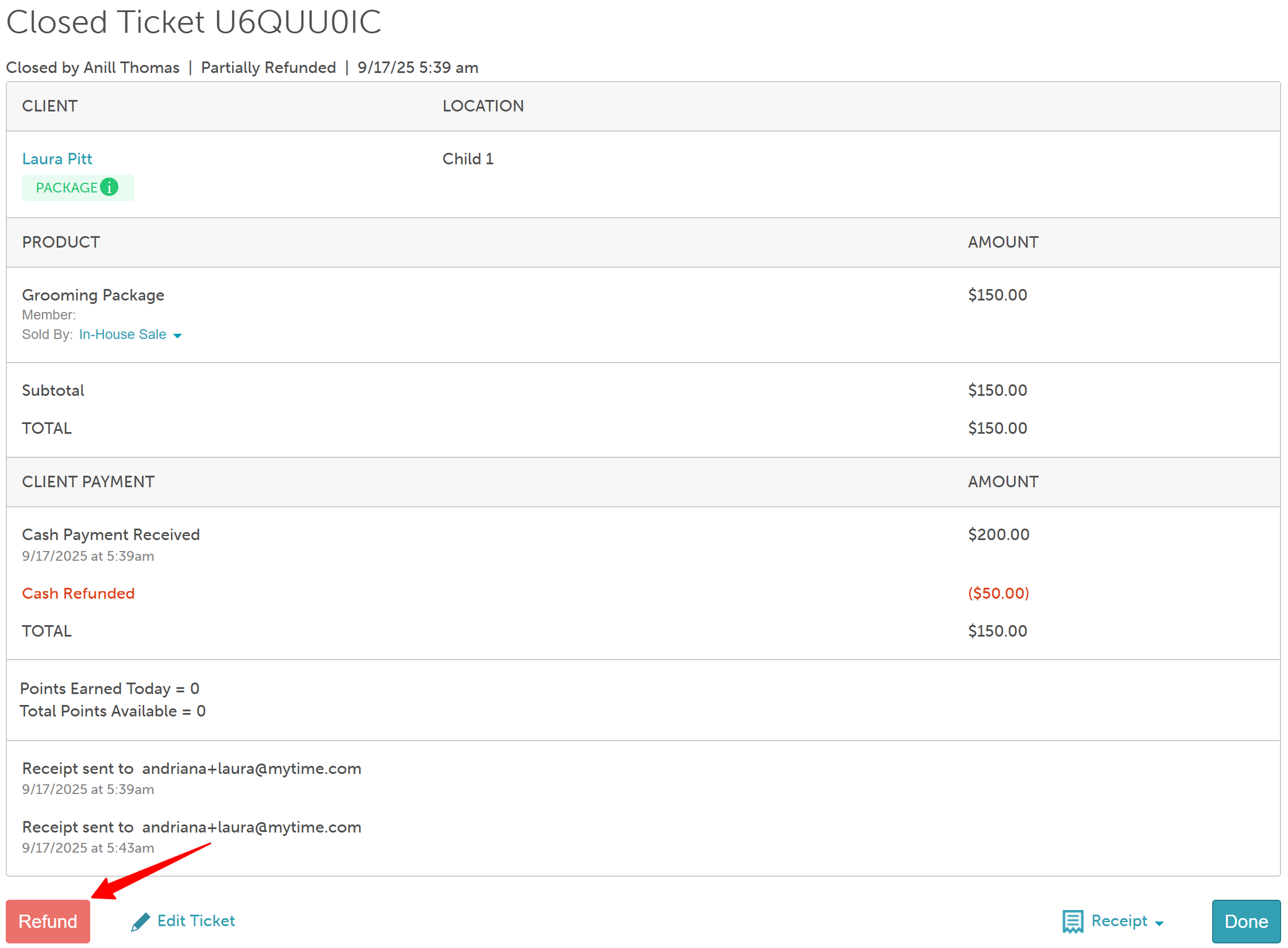
Task: Click the Receipt dropdown arrow
Action: point(1159,923)
